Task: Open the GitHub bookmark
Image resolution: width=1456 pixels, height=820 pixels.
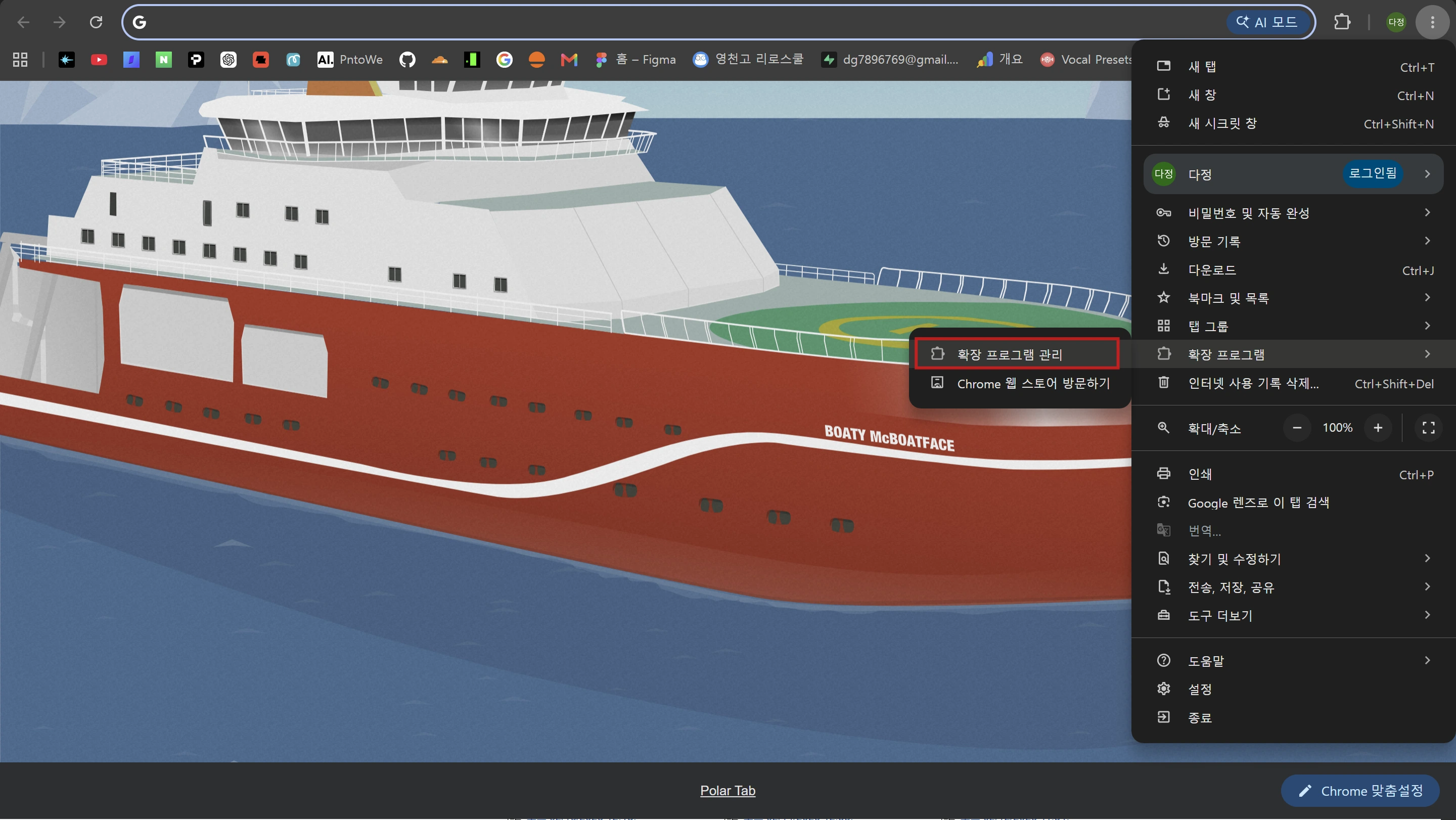Action: pos(407,59)
